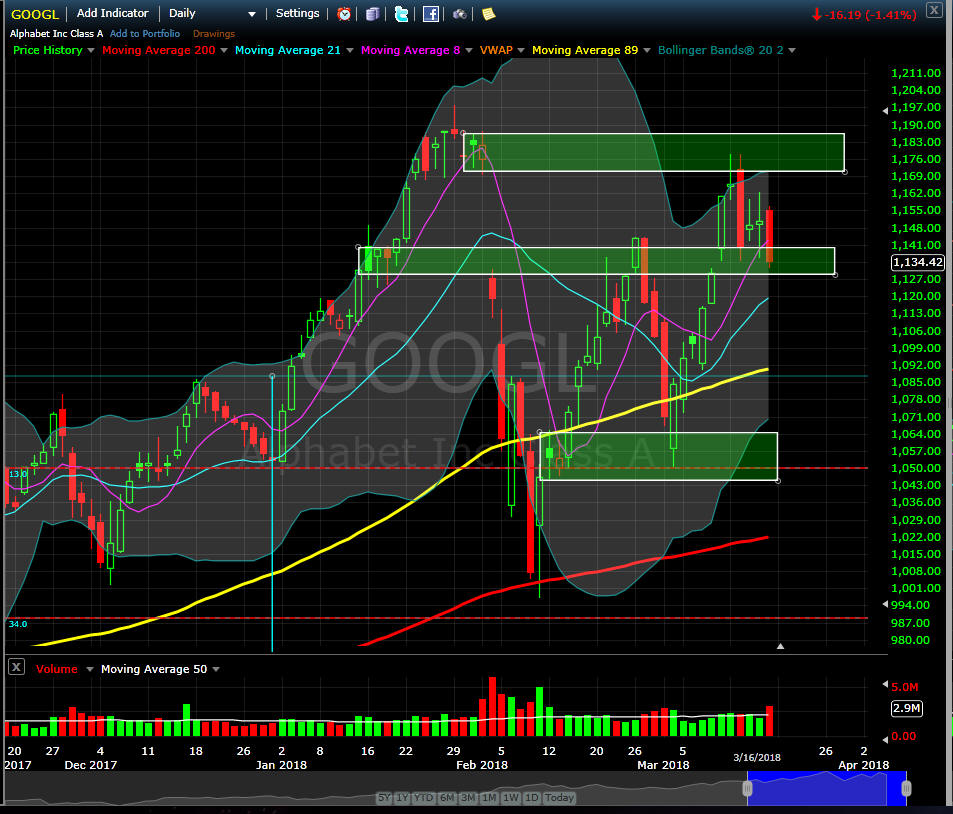The image size is (953, 814).
Task: Click the GOOGL ticker symbol
Action: pyautogui.click(x=35, y=15)
